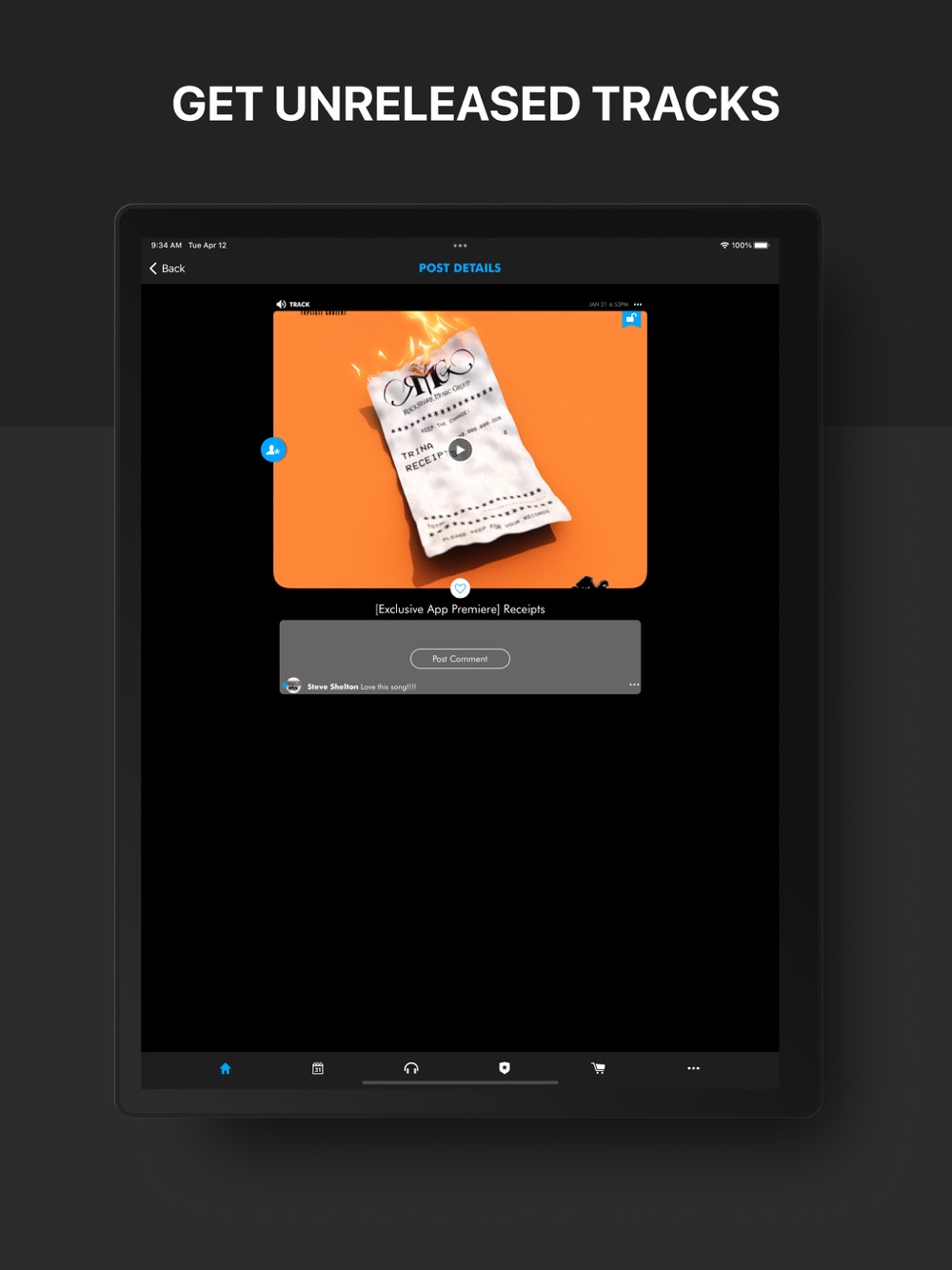Tap the 'Love this song!!!!' comment text
952x1270 pixels.
tap(388, 686)
